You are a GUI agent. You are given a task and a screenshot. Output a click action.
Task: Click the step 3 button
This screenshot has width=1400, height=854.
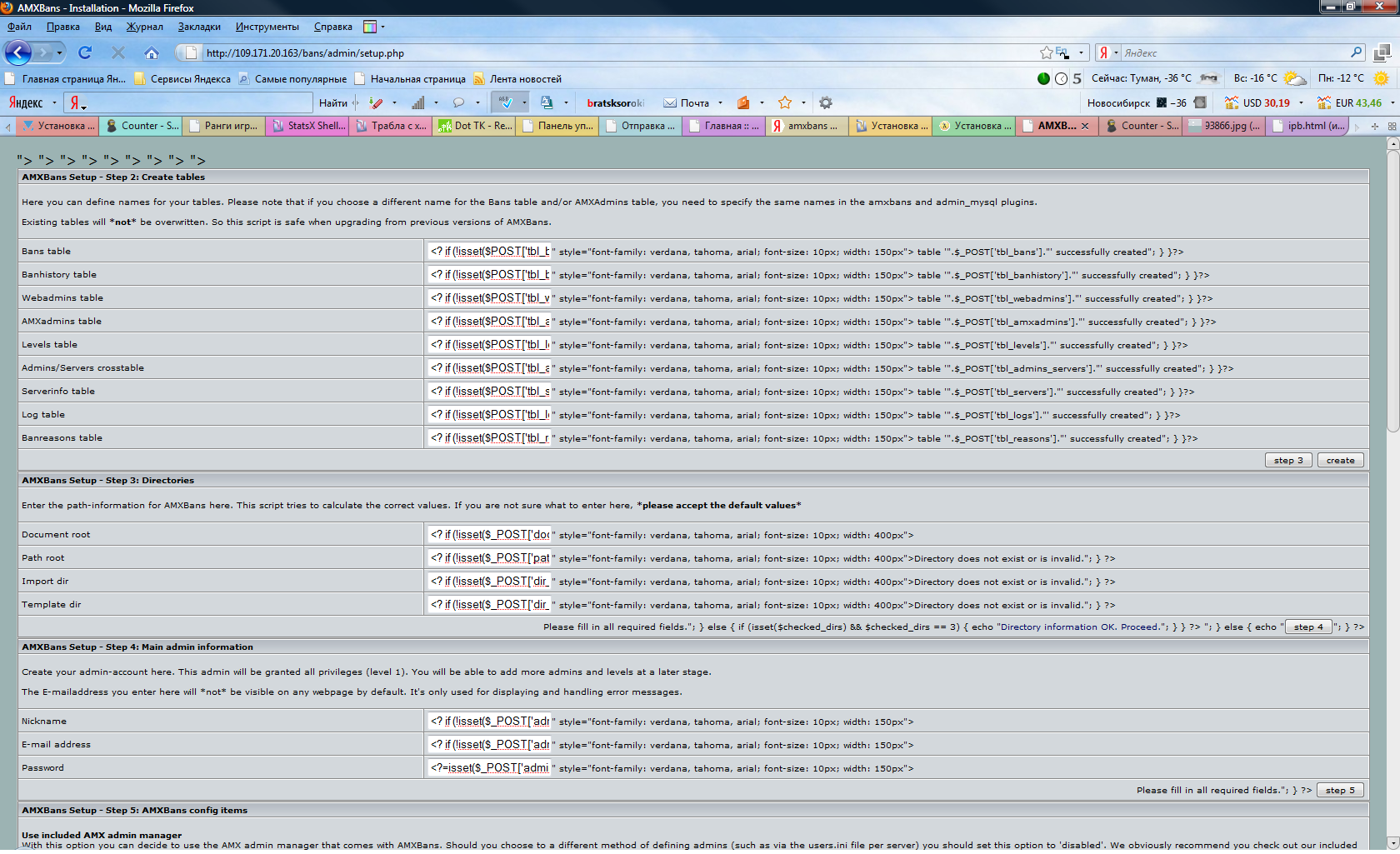pos(1288,460)
